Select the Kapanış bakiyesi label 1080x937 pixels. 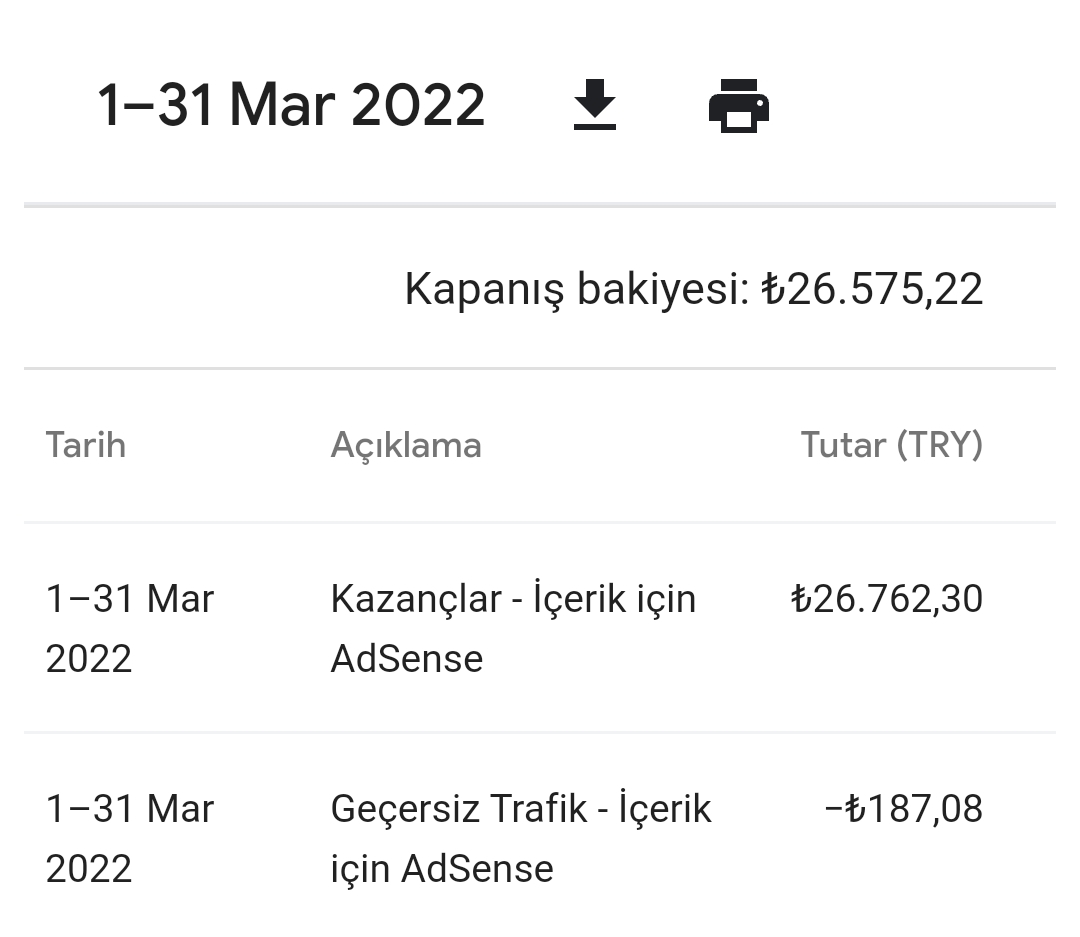(x=577, y=289)
